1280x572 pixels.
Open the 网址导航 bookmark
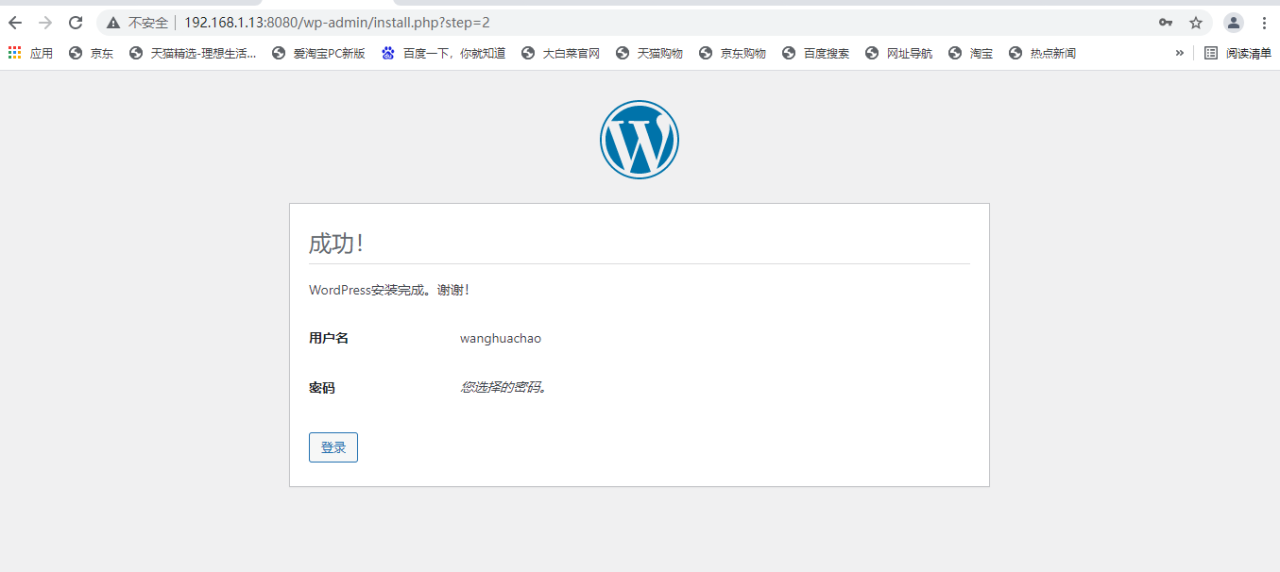coord(899,53)
